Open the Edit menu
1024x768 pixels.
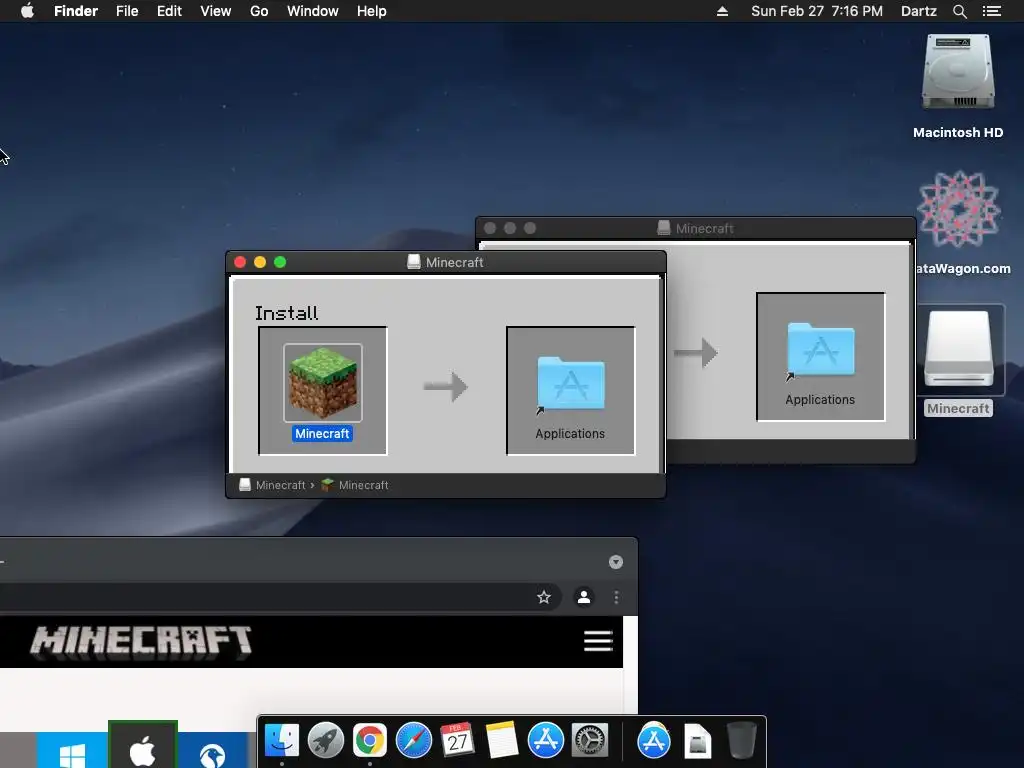(x=169, y=11)
